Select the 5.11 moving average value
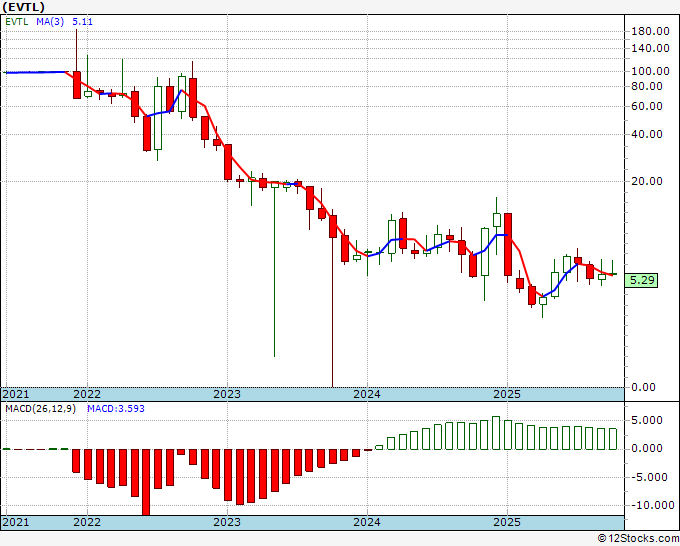 click(x=82, y=21)
